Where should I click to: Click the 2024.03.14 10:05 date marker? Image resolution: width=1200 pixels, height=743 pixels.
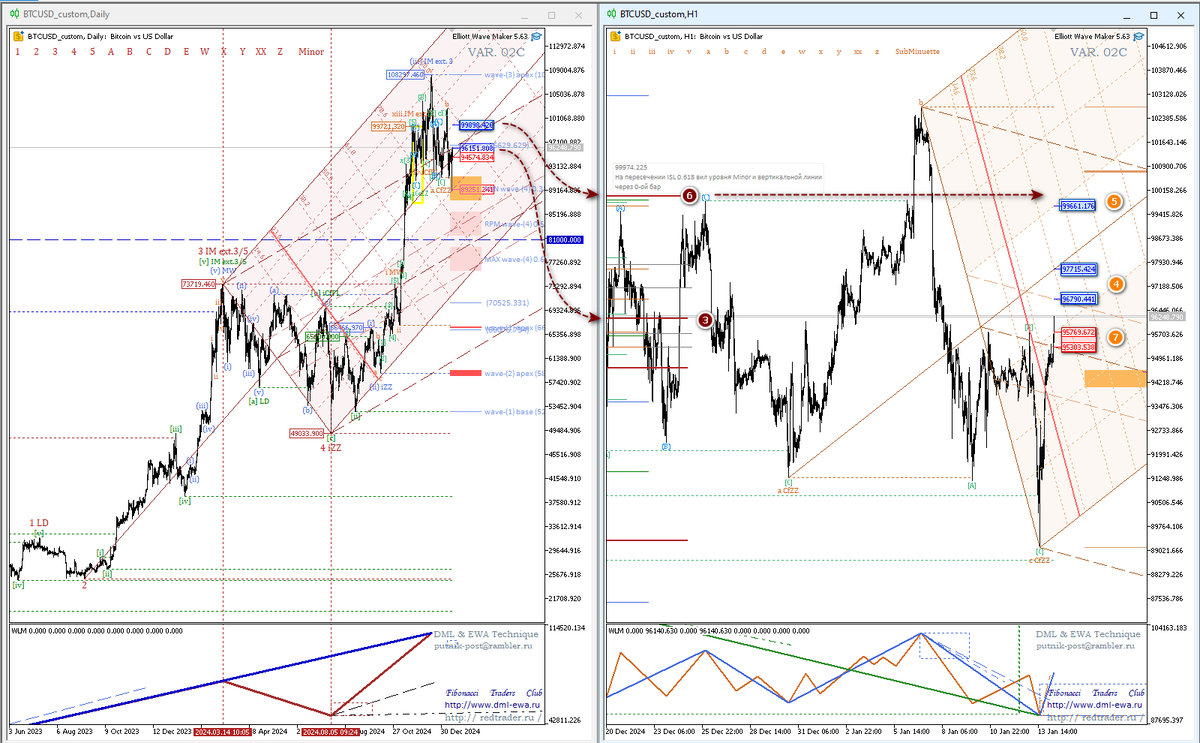[222, 732]
